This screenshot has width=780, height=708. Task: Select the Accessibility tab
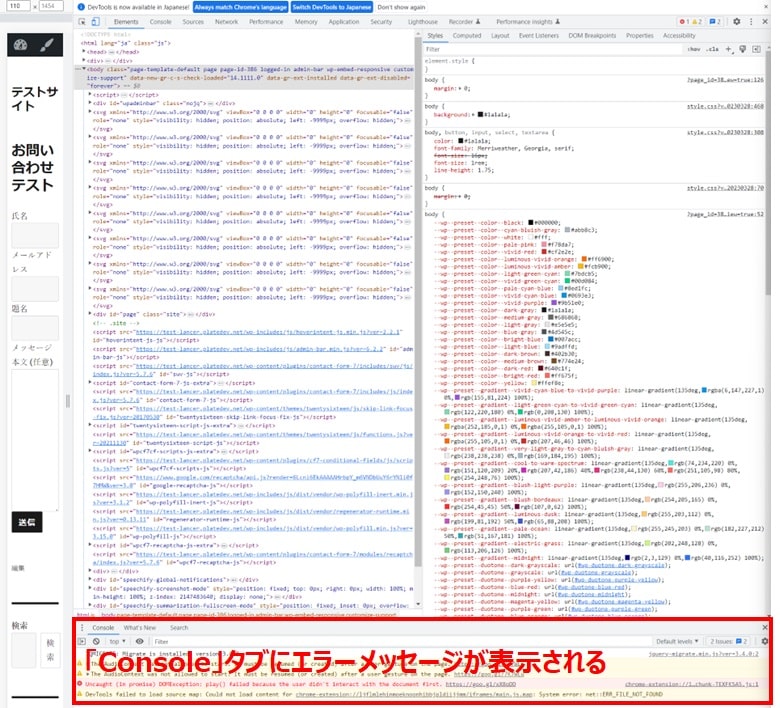(x=679, y=36)
